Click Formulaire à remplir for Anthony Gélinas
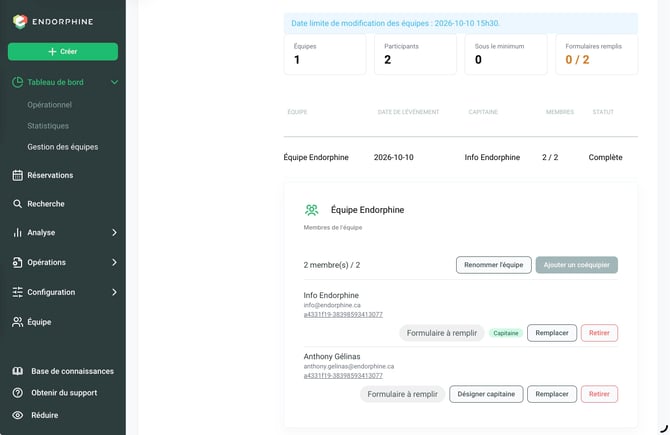This screenshot has width=670, height=435. pos(402,394)
